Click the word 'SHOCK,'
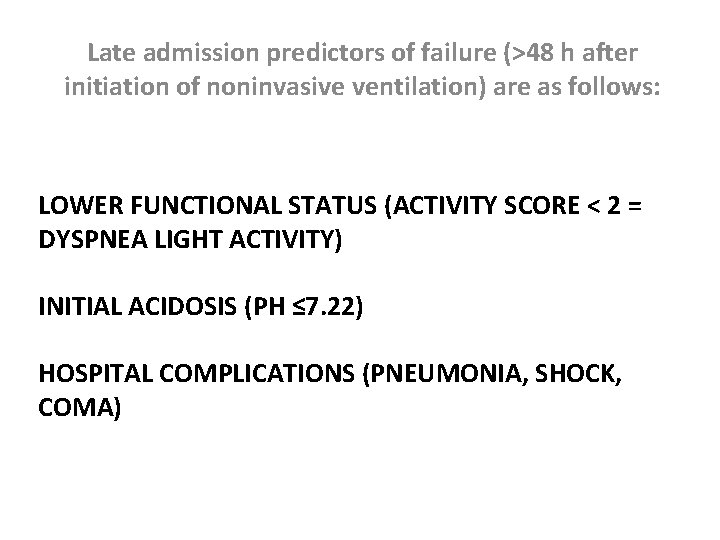 pos(578,373)
